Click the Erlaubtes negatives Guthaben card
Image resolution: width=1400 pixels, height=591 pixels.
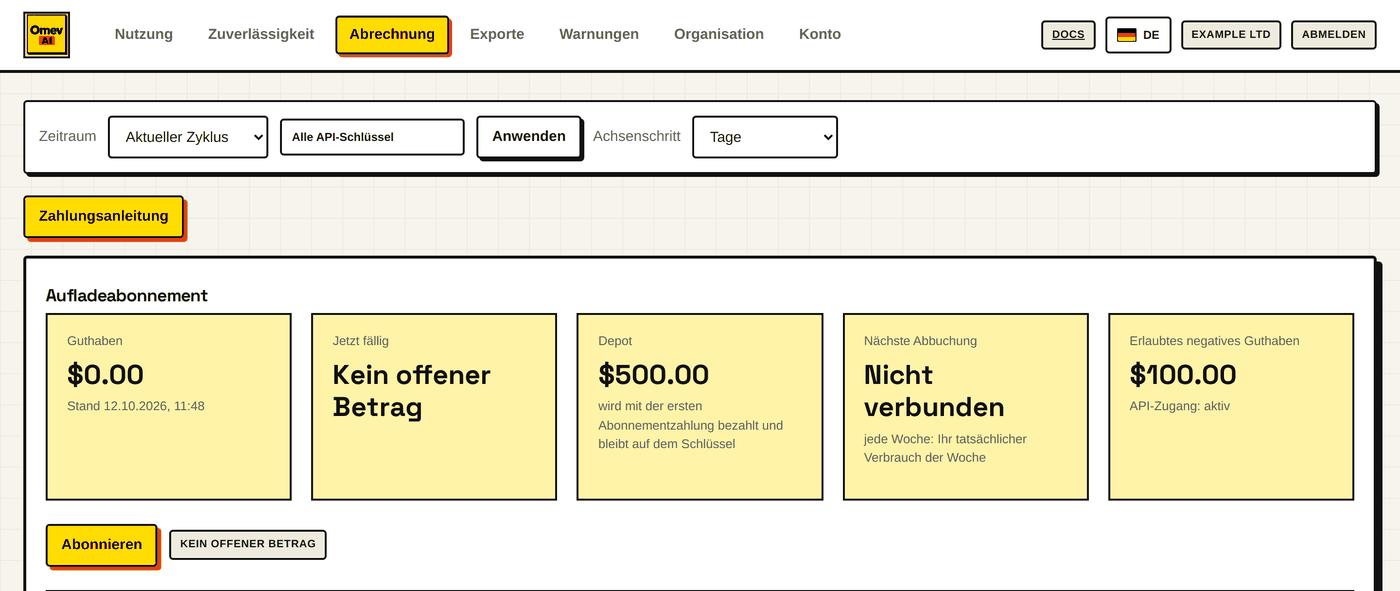pyautogui.click(x=1231, y=407)
